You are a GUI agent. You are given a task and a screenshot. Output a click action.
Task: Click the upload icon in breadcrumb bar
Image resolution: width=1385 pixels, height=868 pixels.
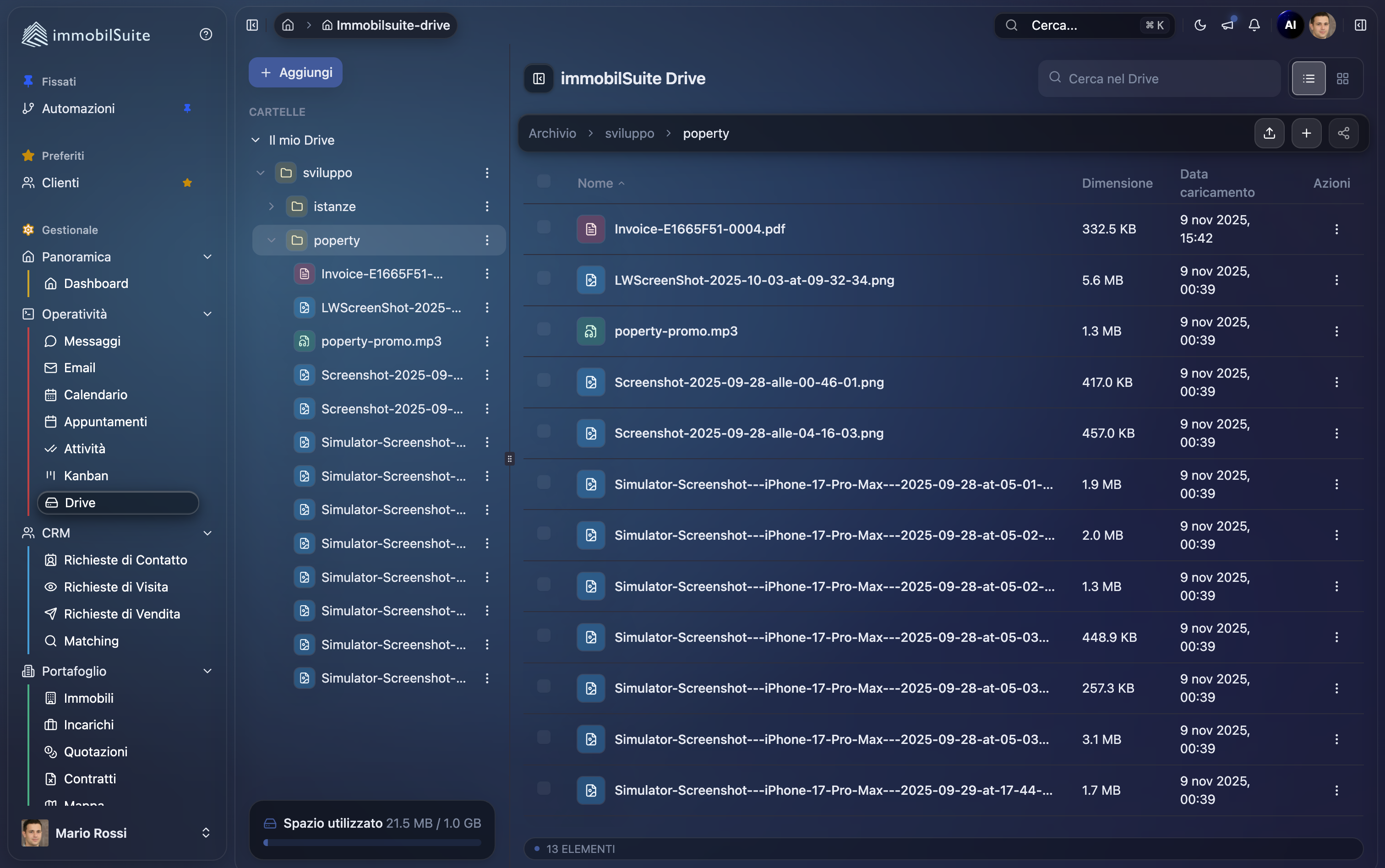[1269, 133]
